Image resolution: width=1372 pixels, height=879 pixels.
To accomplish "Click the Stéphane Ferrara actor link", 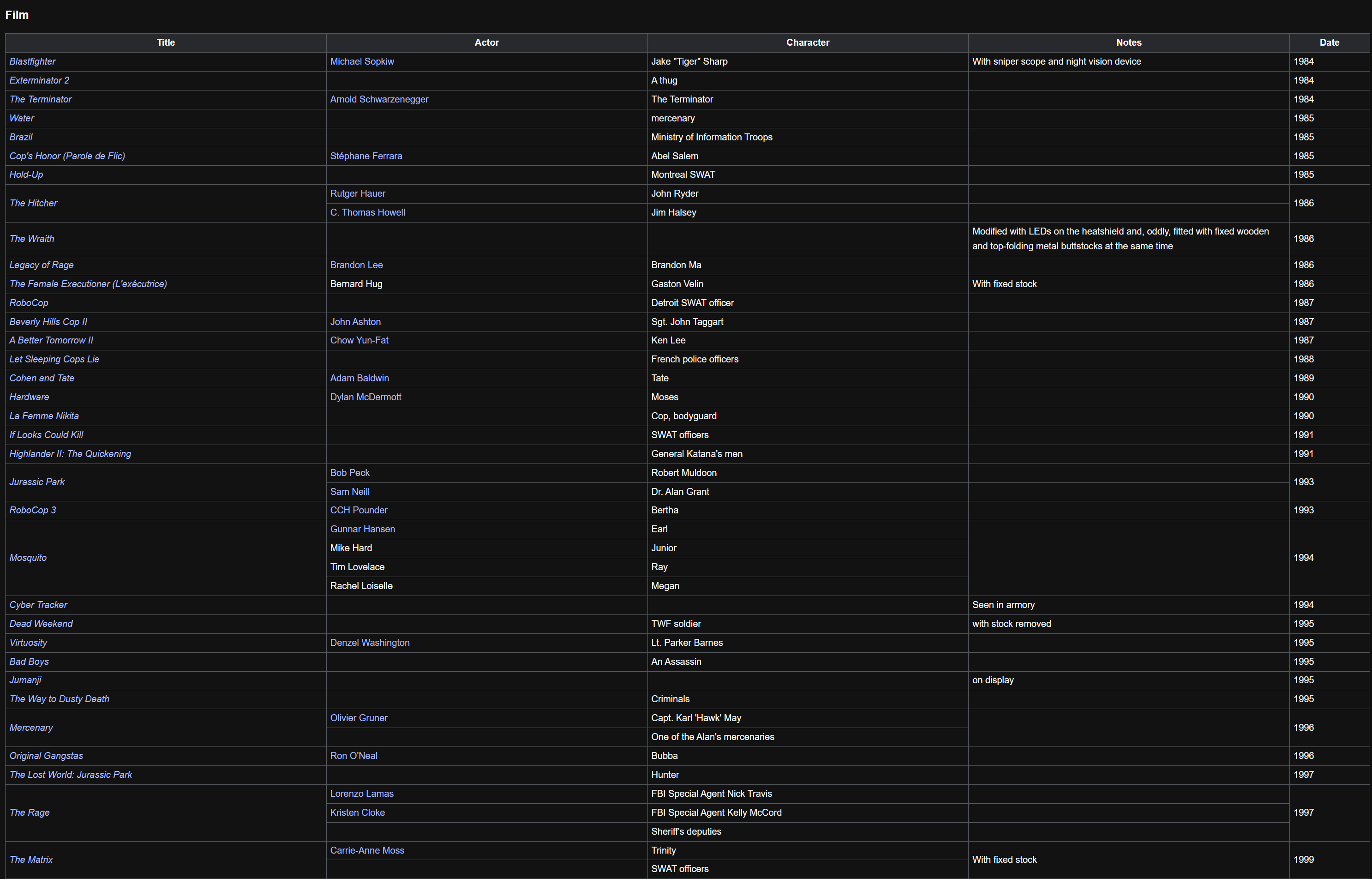I will pos(366,156).
